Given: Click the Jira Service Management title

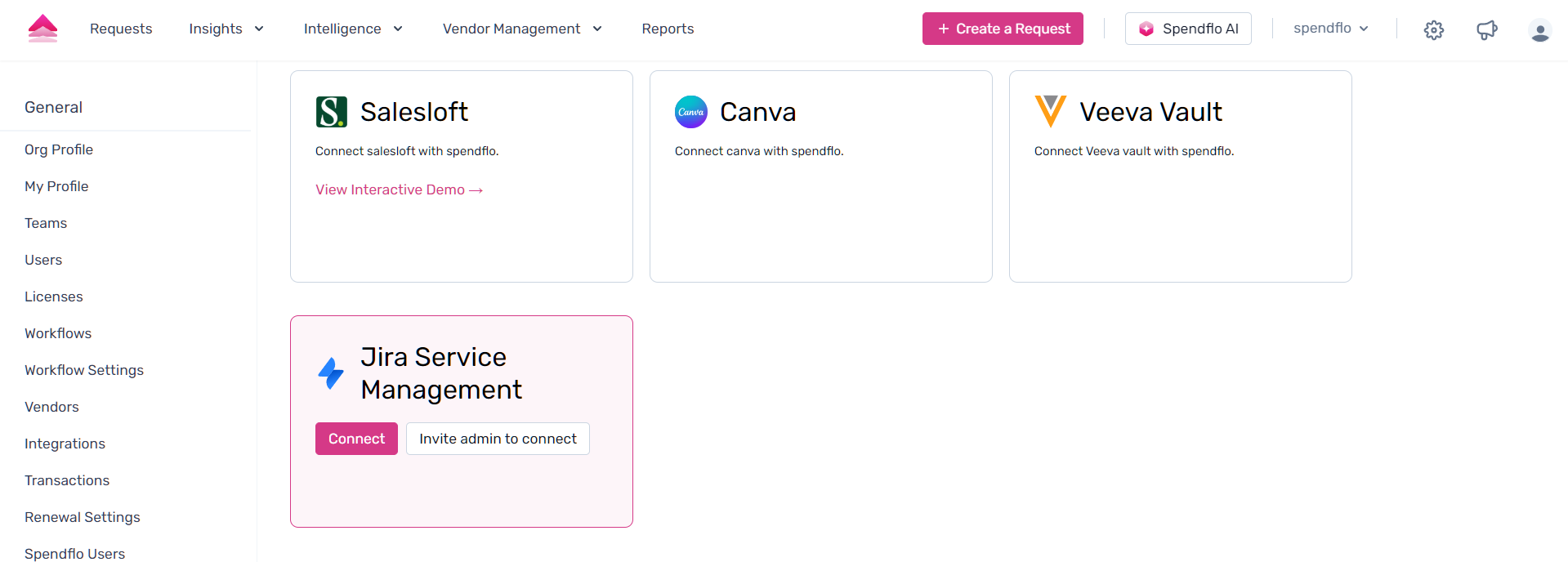Looking at the screenshot, I should pyautogui.click(x=441, y=373).
